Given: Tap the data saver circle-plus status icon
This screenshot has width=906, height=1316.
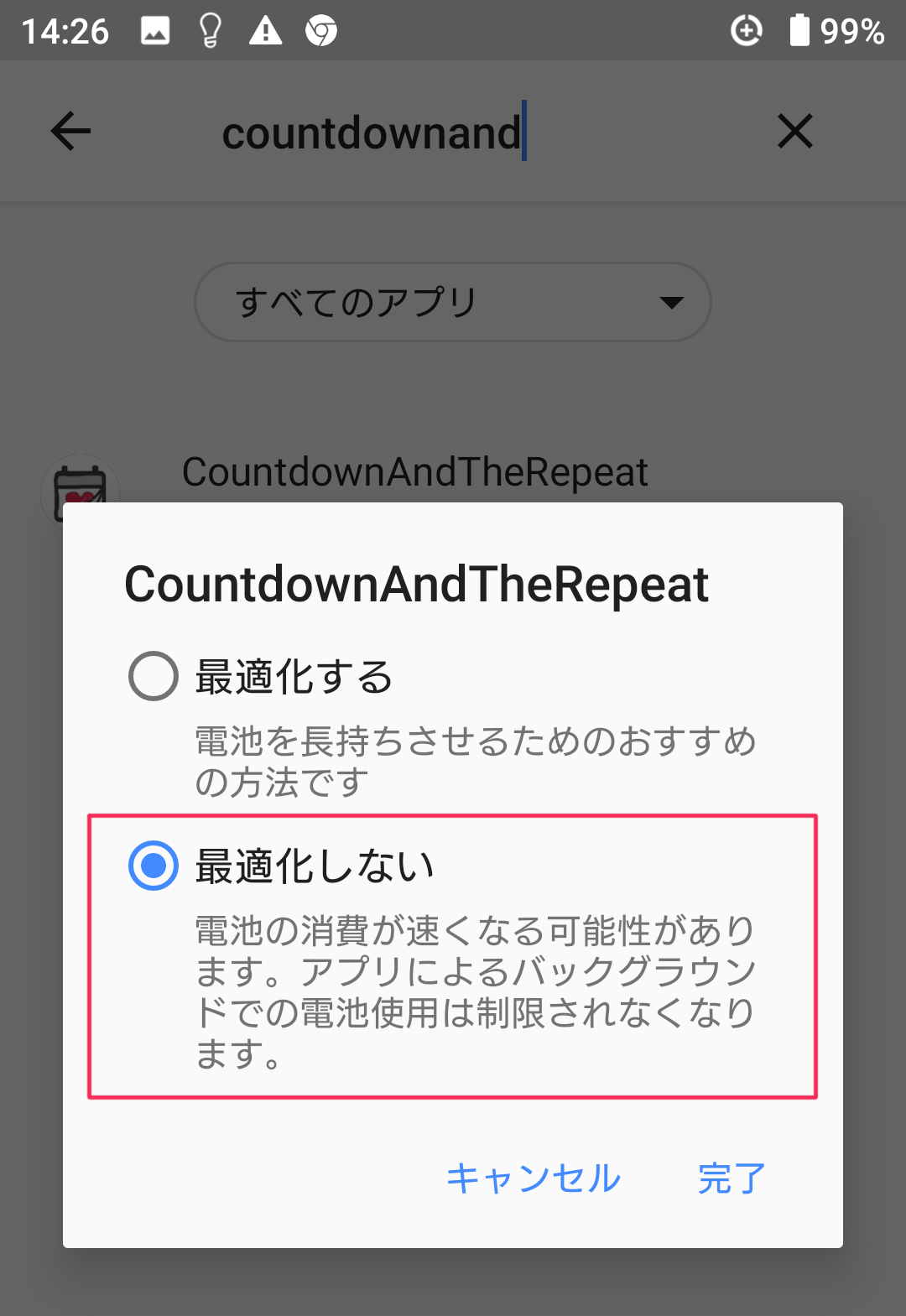Looking at the screenshot, I should (x=746, y=31).
